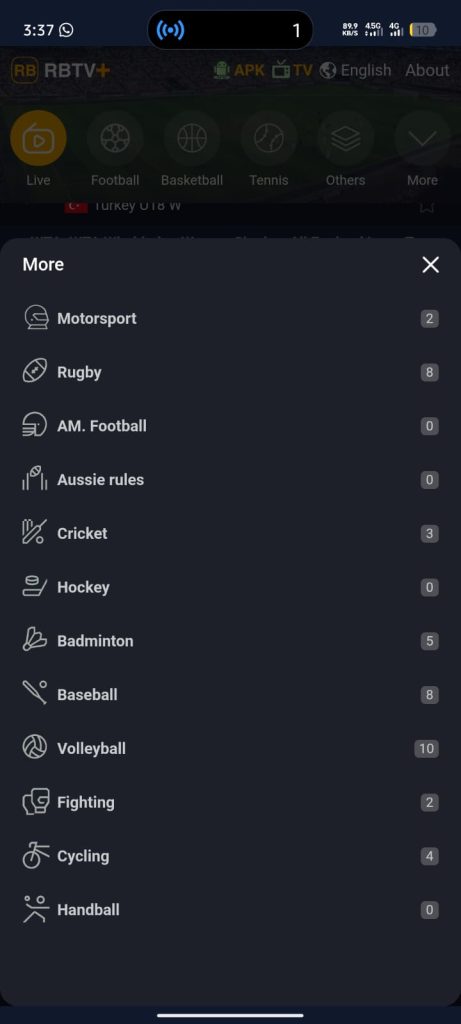The width and height of the screenshot is (461, 1024).
Task: Download the APK link
Action: [239, 71]
